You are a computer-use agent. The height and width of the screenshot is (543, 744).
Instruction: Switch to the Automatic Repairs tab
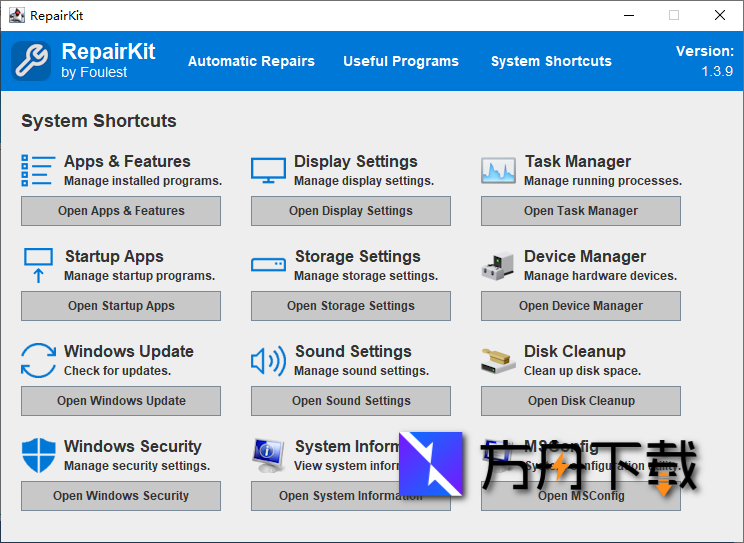click(x=251, y=61)
